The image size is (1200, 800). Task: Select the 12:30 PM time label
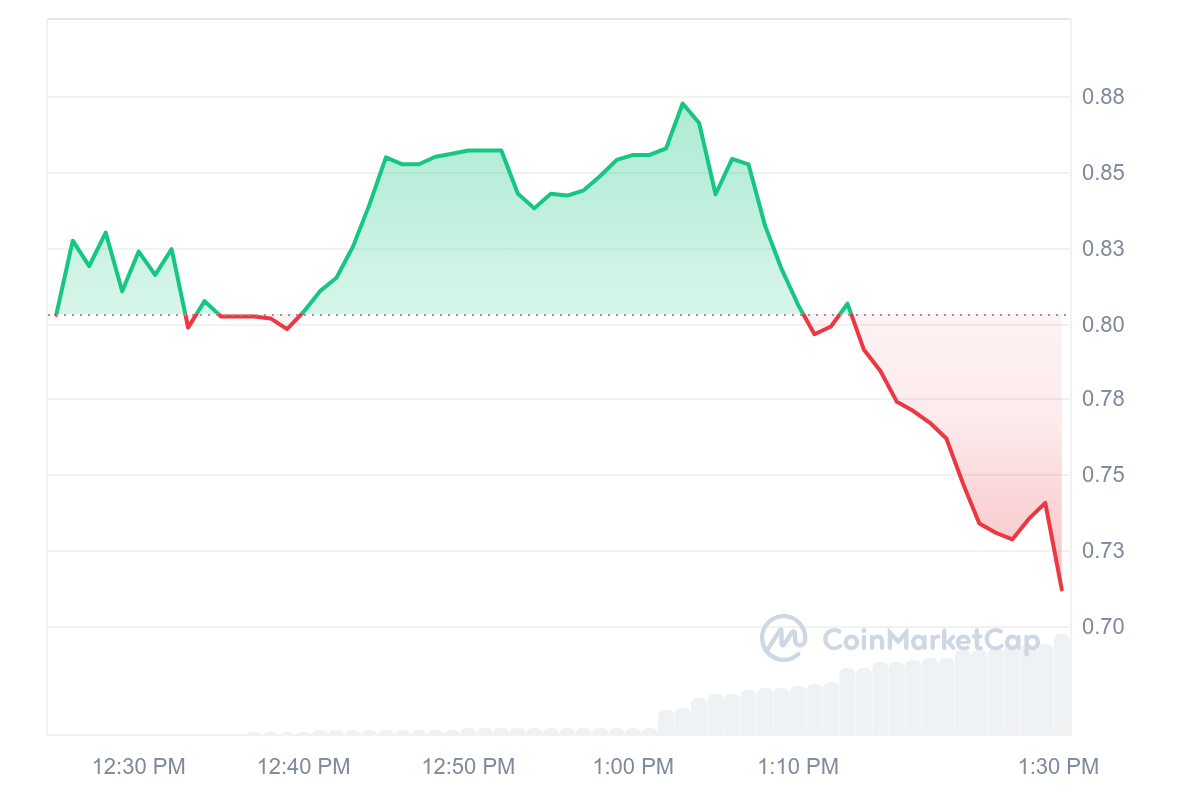pyautogui.click(x=139, y=767)
